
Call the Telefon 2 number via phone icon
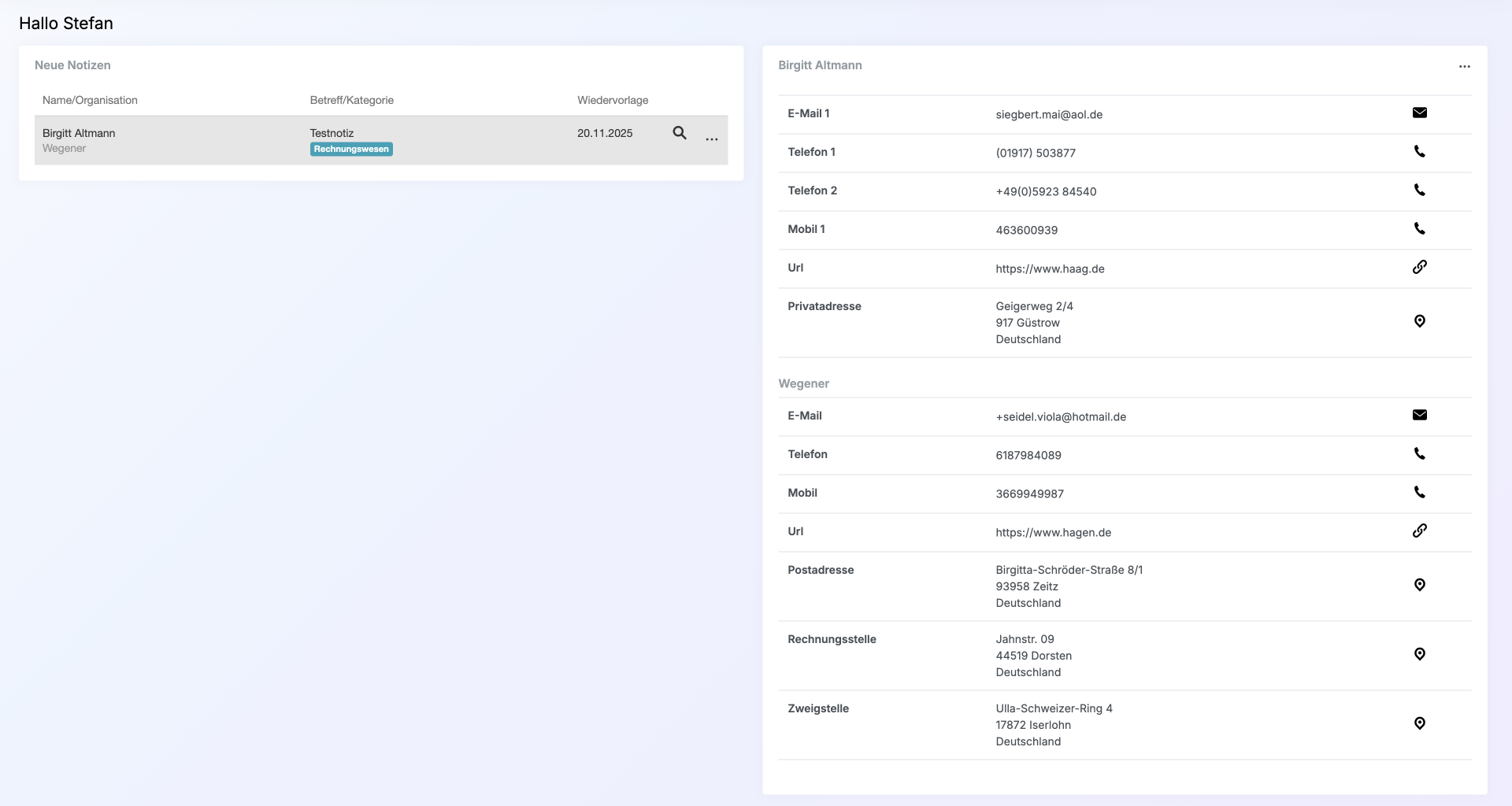pos(1419,190)
